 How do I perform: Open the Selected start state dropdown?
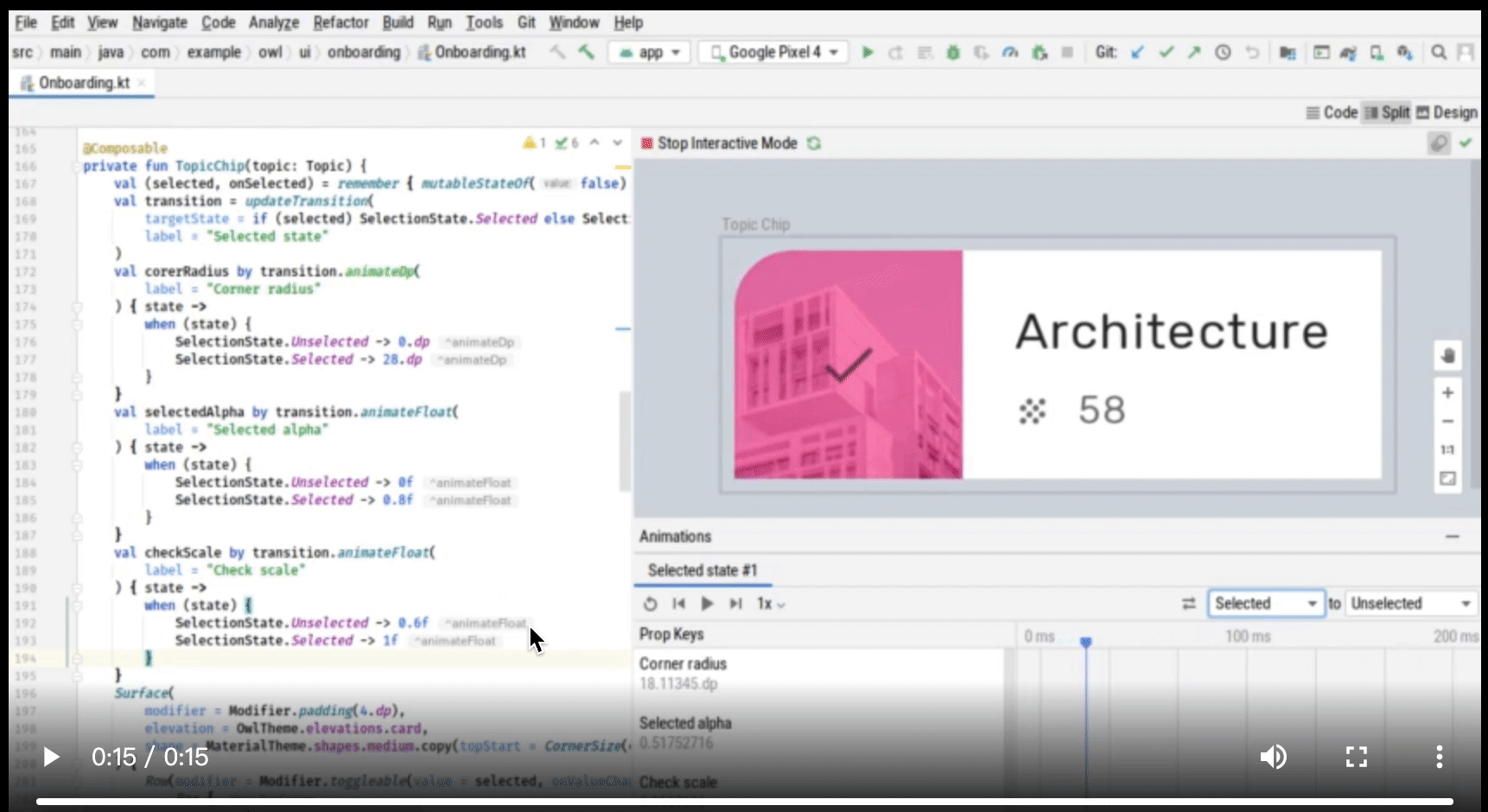click(1266, 604)
